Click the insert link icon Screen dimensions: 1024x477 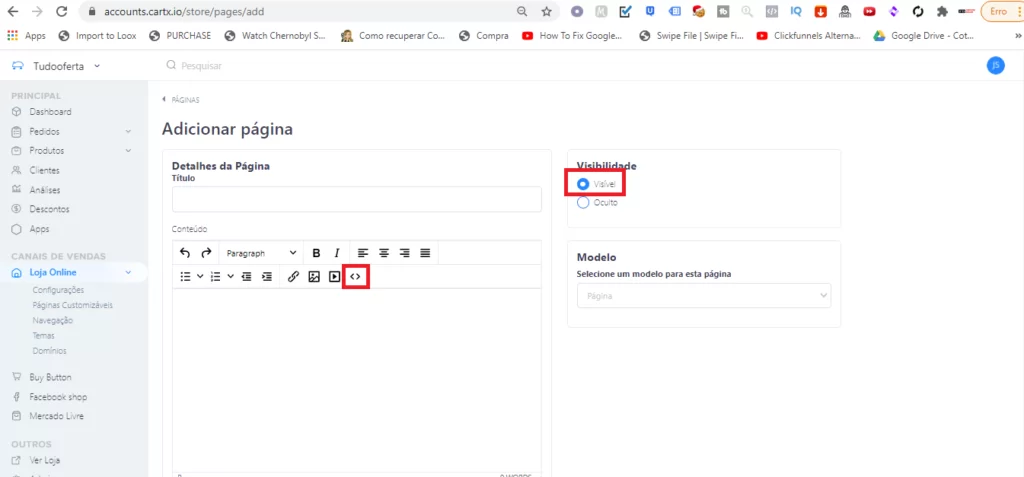293,277
